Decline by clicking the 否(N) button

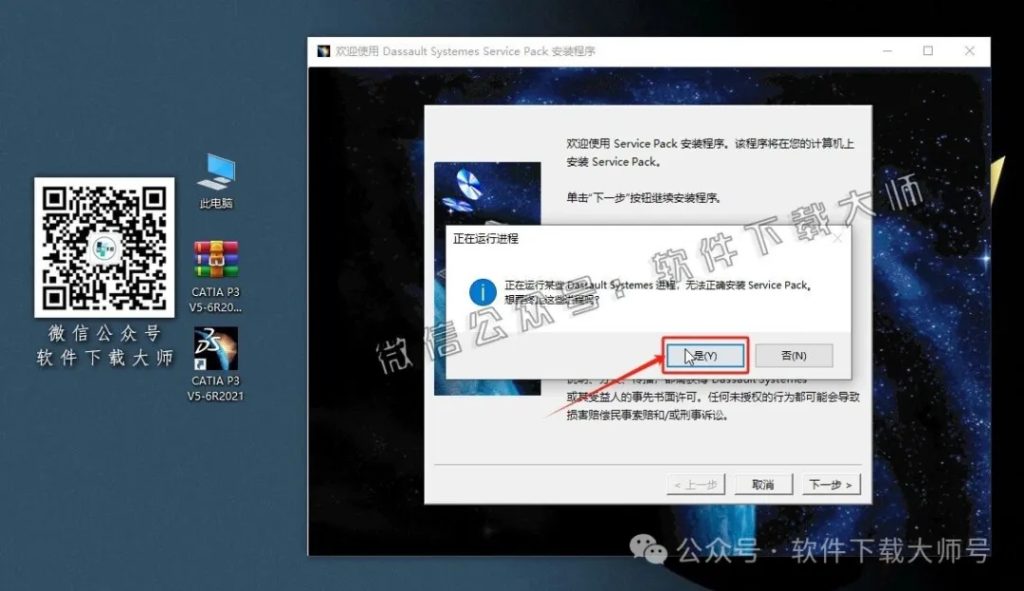click(793, 355)
